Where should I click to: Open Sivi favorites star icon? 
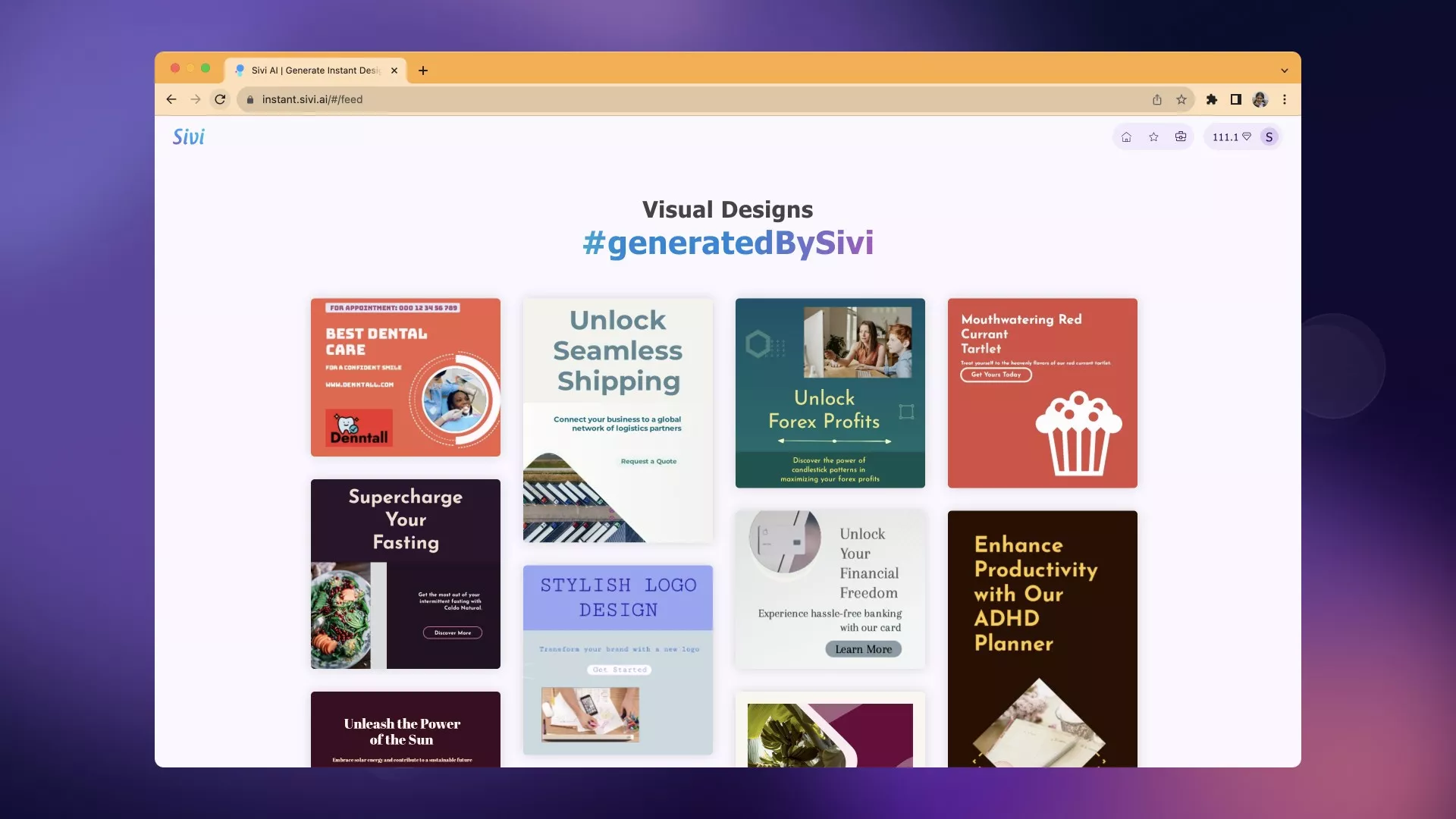click(1153, 137)
